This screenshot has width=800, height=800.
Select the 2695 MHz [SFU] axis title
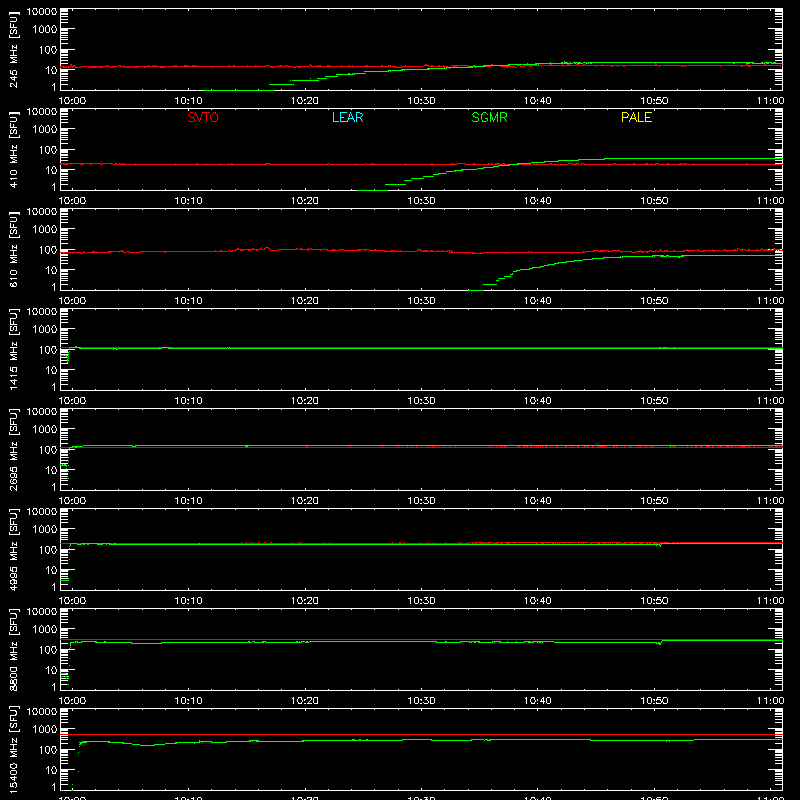[x=14, y=449]
